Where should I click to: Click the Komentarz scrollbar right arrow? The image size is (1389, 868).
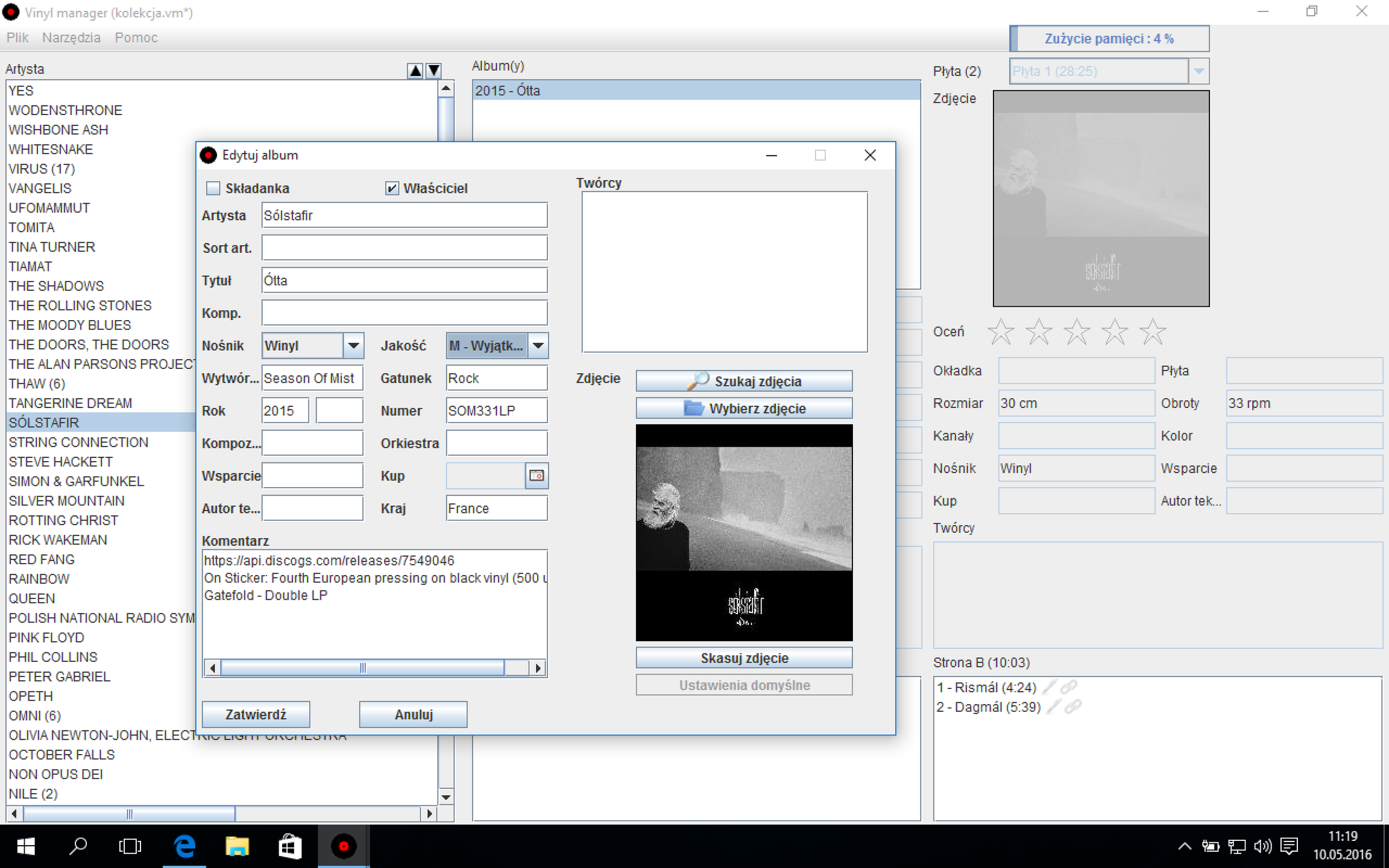coord(538,668)
